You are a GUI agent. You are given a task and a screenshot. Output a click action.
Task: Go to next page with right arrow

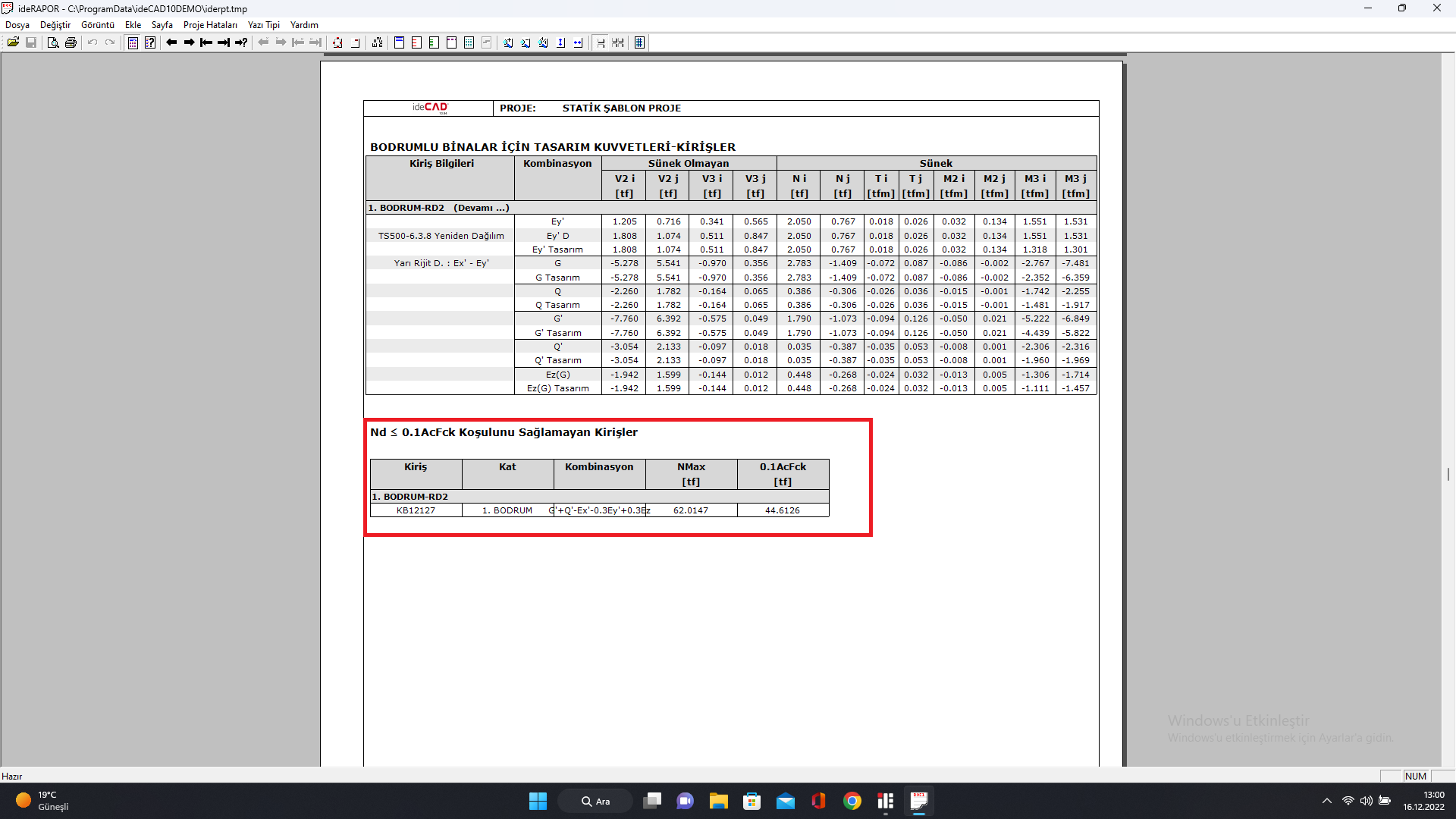(189, 42)
